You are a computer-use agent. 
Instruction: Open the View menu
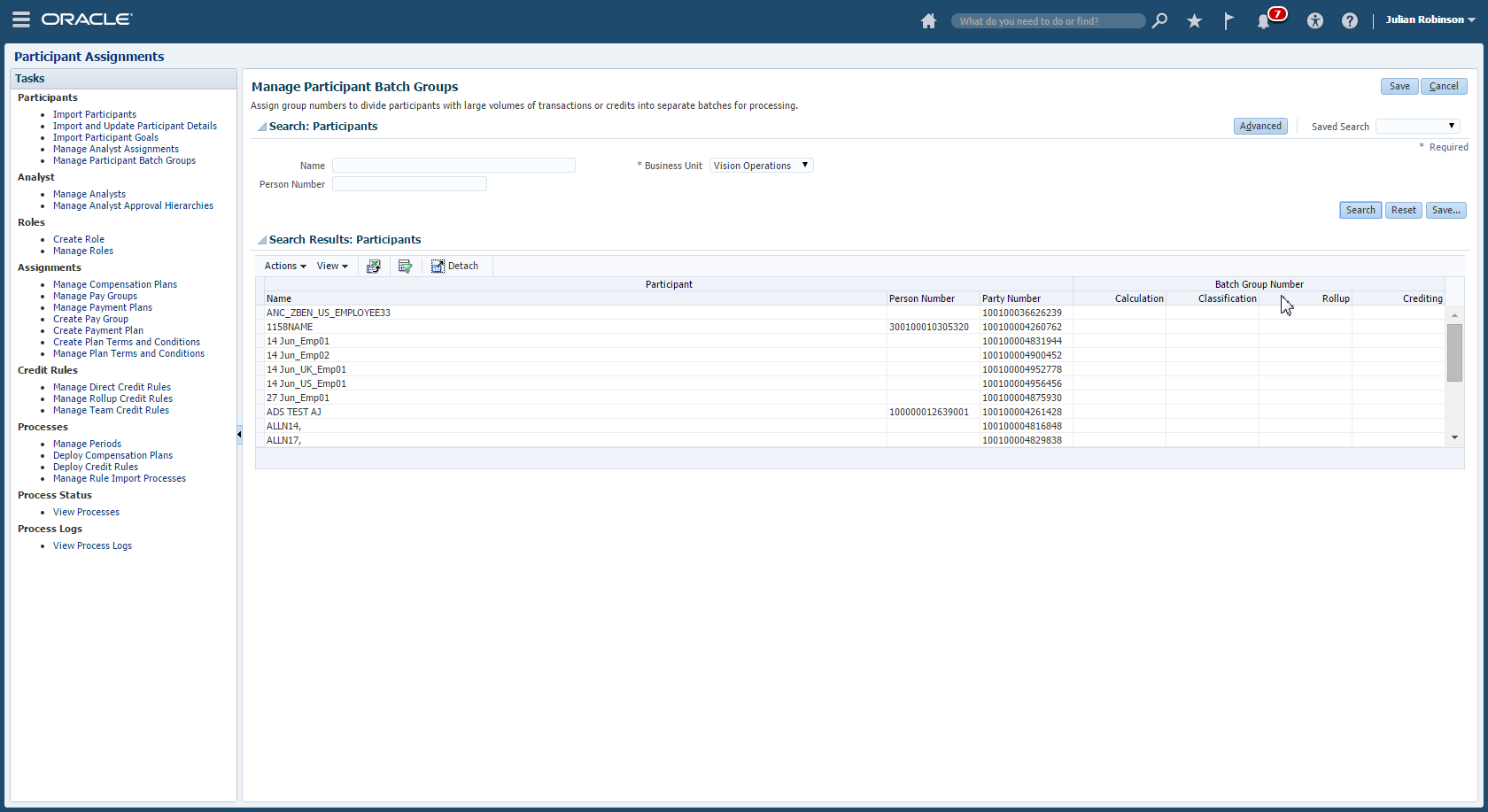pyautogui.click(x=332, y=266)
